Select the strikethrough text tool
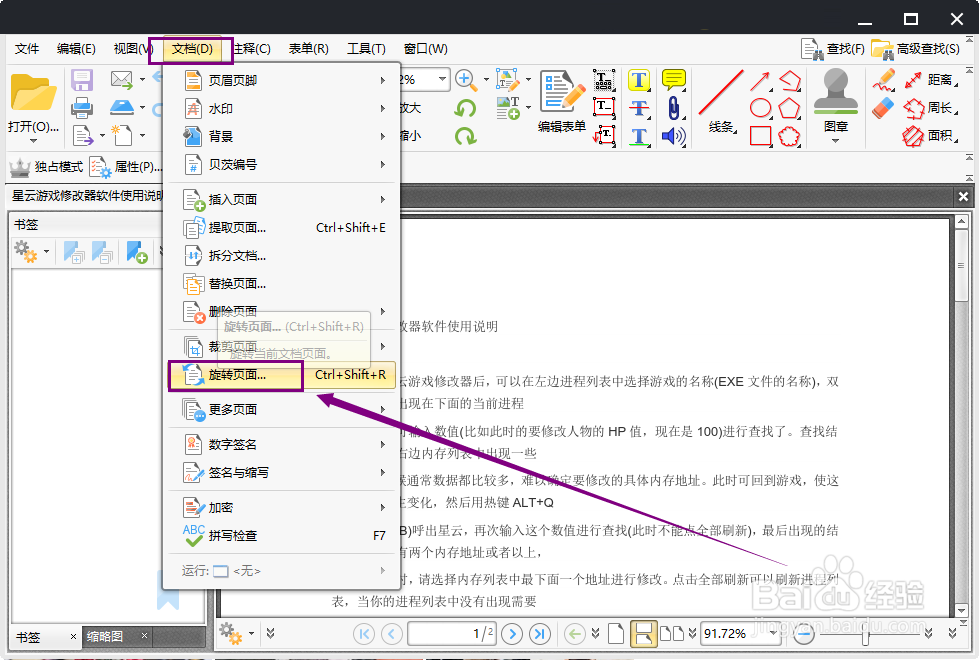 [x=638, y=107]
